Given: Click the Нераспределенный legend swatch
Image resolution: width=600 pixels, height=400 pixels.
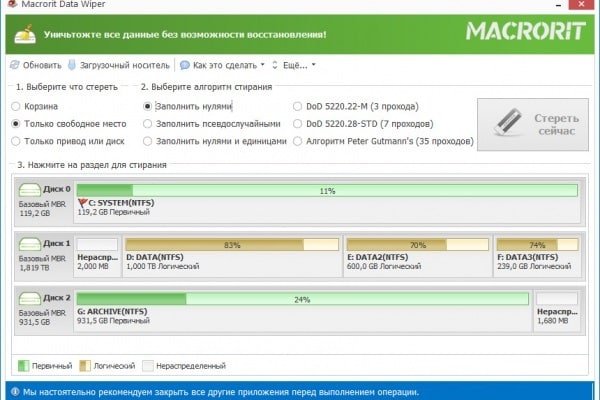Looking at the screenshot, I should click(148, 366).
